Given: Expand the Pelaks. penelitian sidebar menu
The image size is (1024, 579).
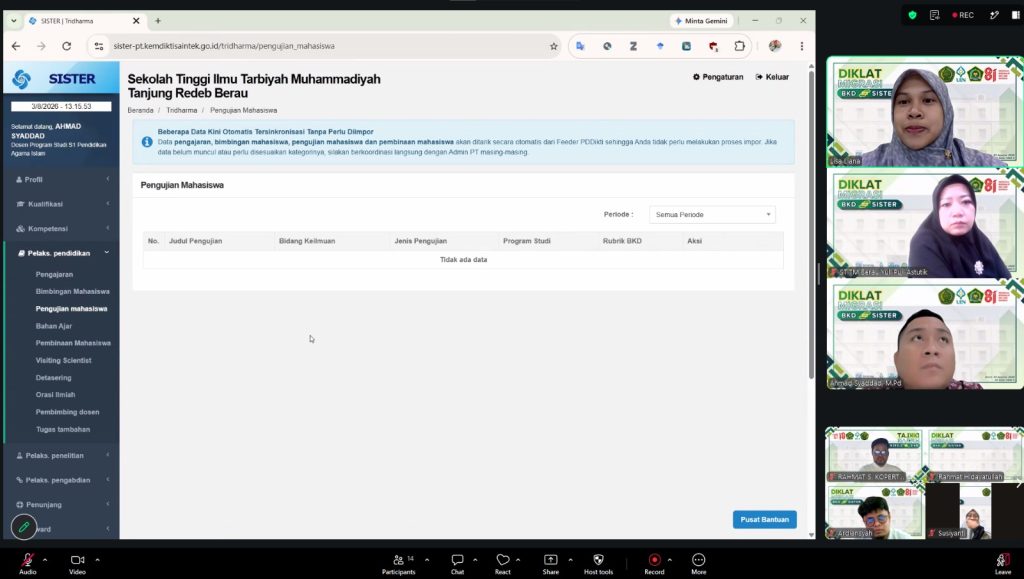Looking at the screenshot, I should tap(61, 456).
